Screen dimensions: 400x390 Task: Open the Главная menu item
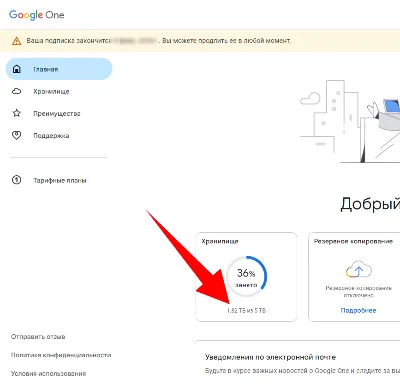(59, 69)
